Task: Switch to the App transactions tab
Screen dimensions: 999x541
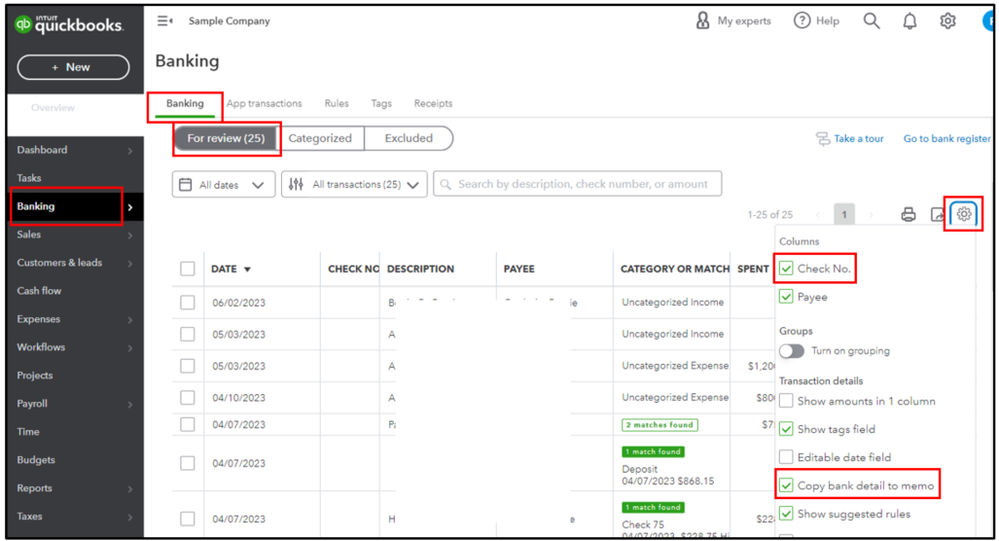Action: pos(264,103)
